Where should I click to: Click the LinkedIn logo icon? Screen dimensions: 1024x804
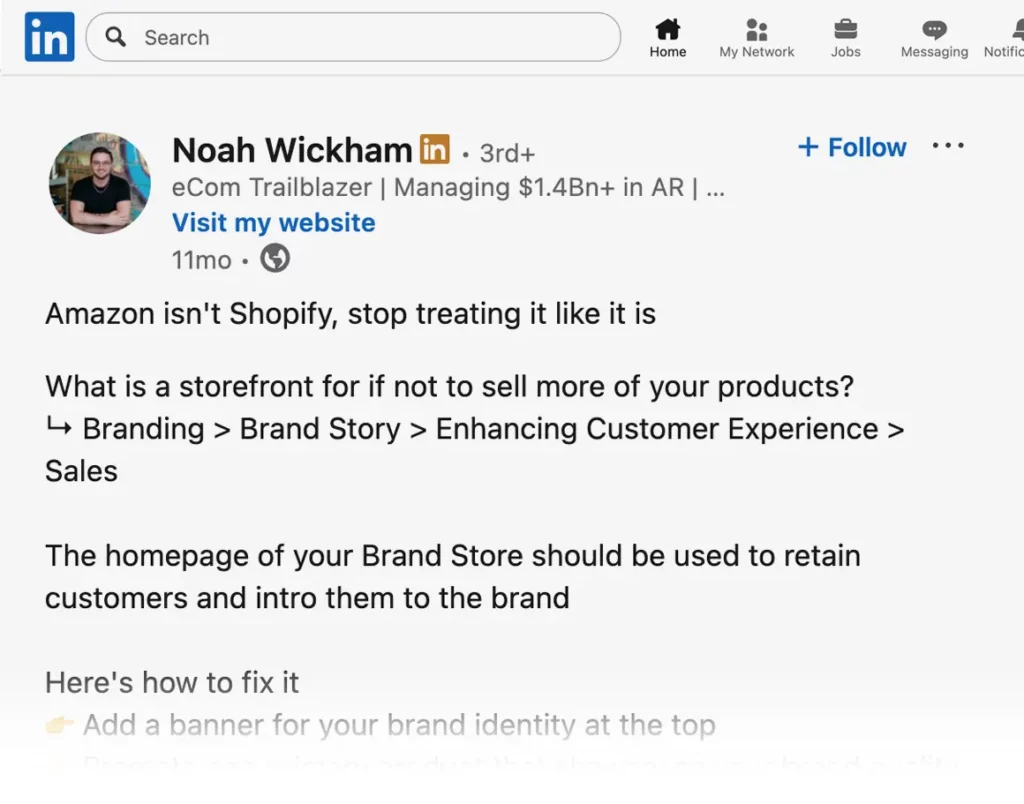pyautogui.click(x=49, y=37)
